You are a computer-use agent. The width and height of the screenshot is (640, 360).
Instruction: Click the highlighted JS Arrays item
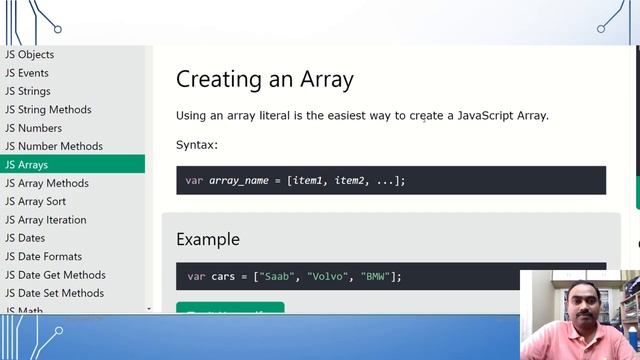coord(72,164)
